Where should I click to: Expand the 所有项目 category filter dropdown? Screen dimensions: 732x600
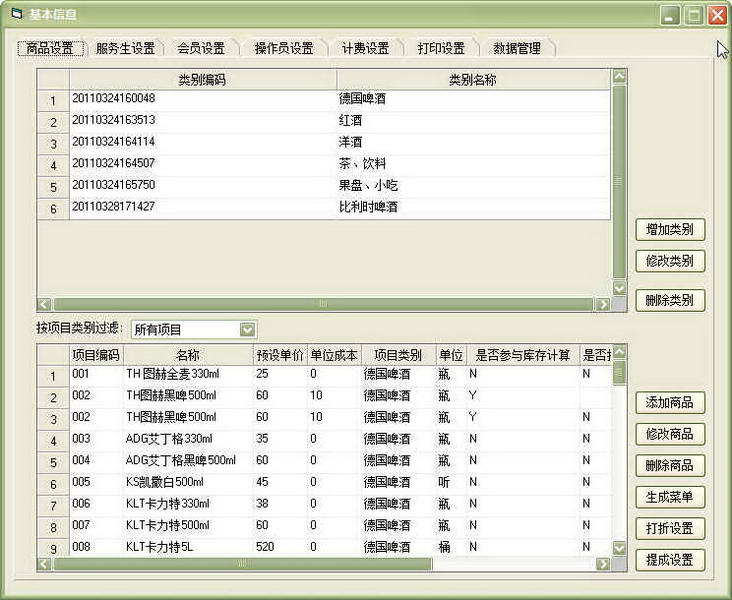(247, 330)
